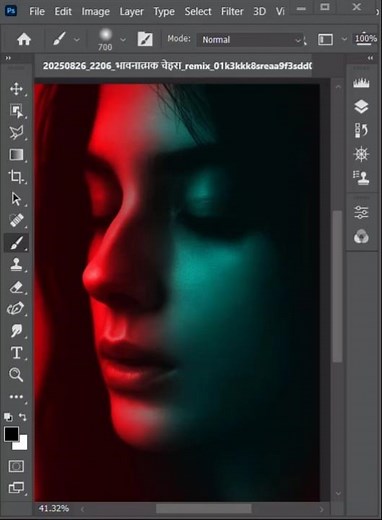Open the Photoshop application icon menu
Viewport: 382px width, 520px height.
point(11,11)
